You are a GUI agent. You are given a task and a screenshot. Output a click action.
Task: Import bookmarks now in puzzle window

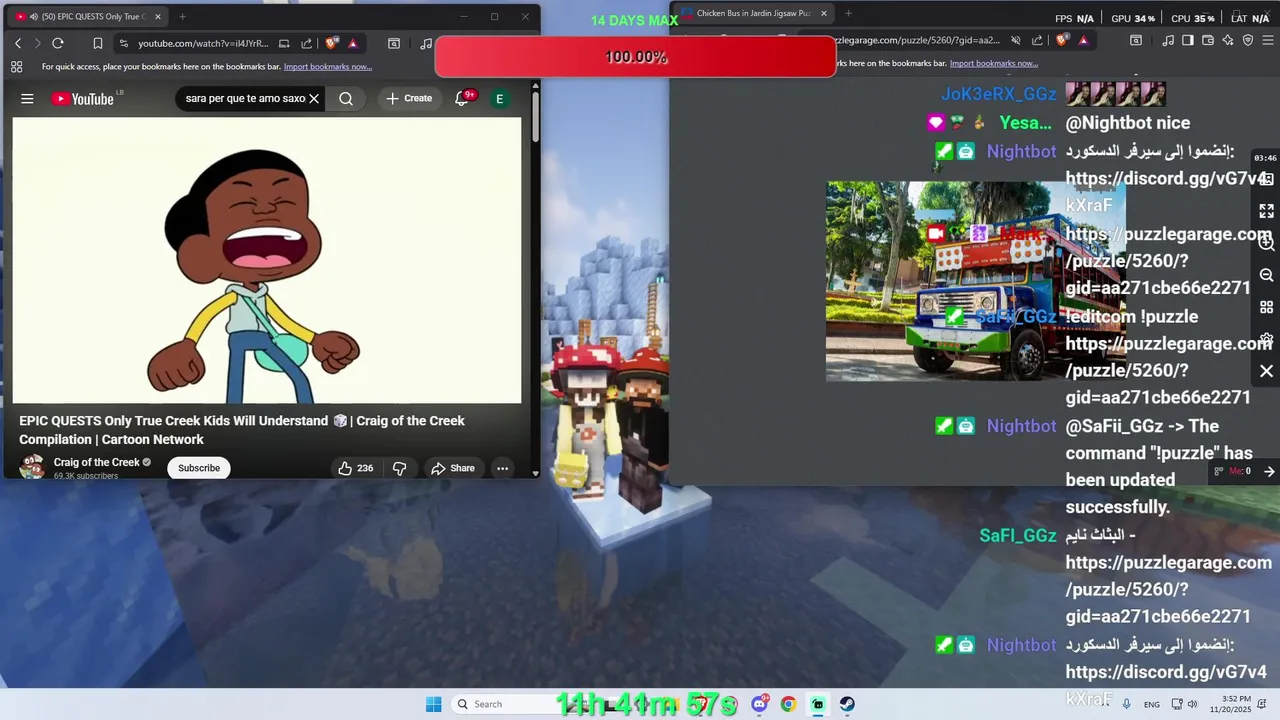coord(994,63)
